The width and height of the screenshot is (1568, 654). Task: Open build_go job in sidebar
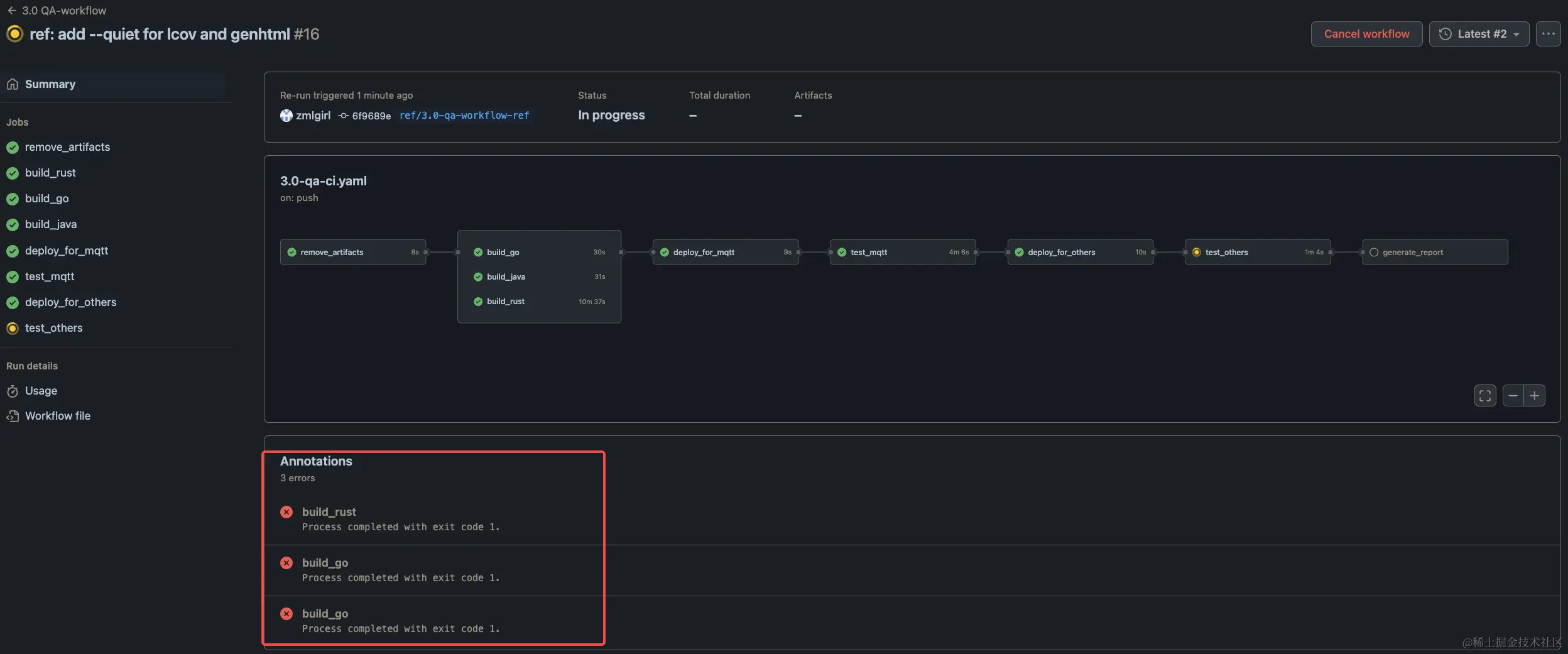click(47, 199)
